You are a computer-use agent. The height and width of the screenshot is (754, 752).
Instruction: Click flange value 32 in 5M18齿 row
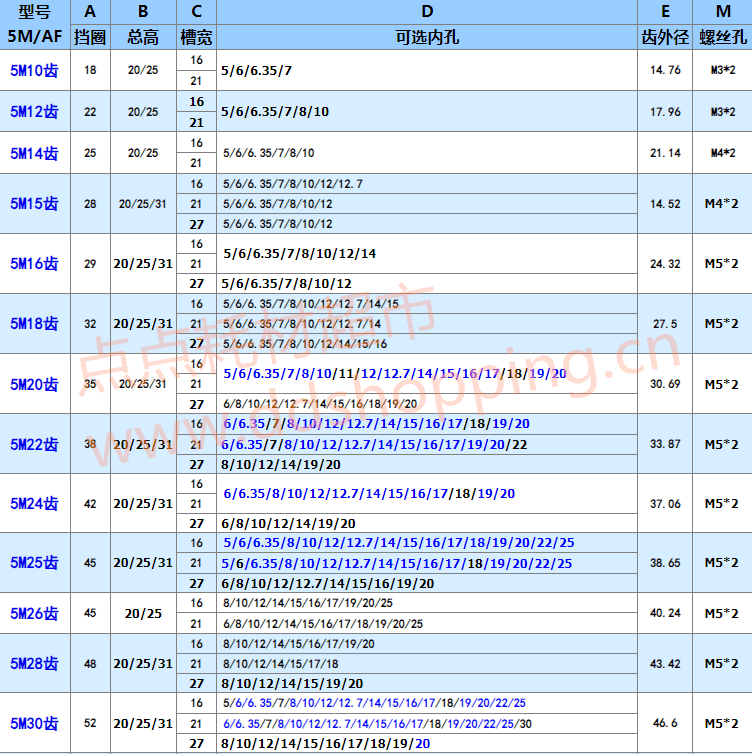[x=90, y=324]
